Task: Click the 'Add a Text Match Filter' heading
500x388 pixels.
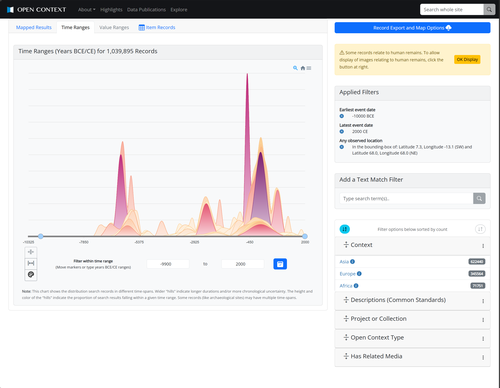Action: tap(371, 180)
